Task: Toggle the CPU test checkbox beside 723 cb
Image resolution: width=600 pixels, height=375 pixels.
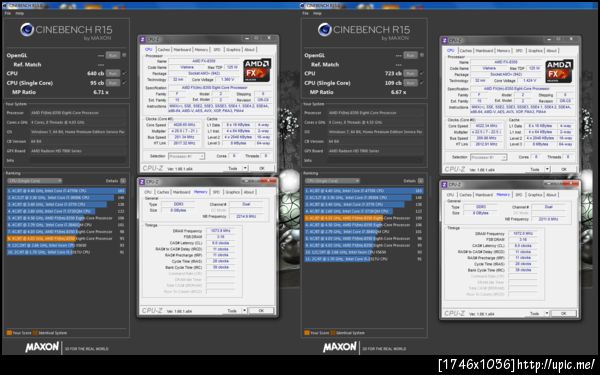Action: [x=422, y=73]
